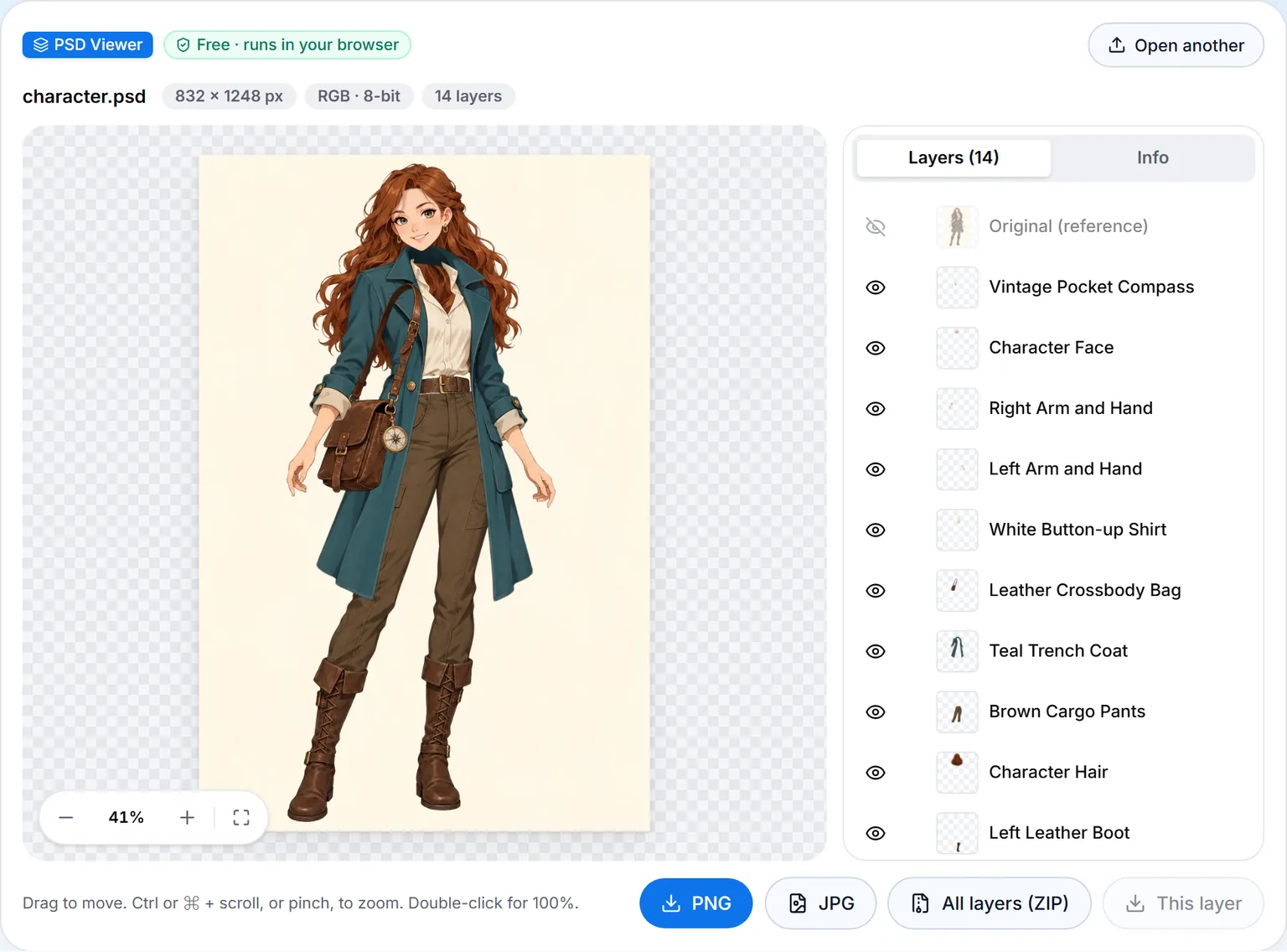Click the character.psd file name
Image resolution: width=1287 pixels, height=952 pixels.
click(84, 96)
